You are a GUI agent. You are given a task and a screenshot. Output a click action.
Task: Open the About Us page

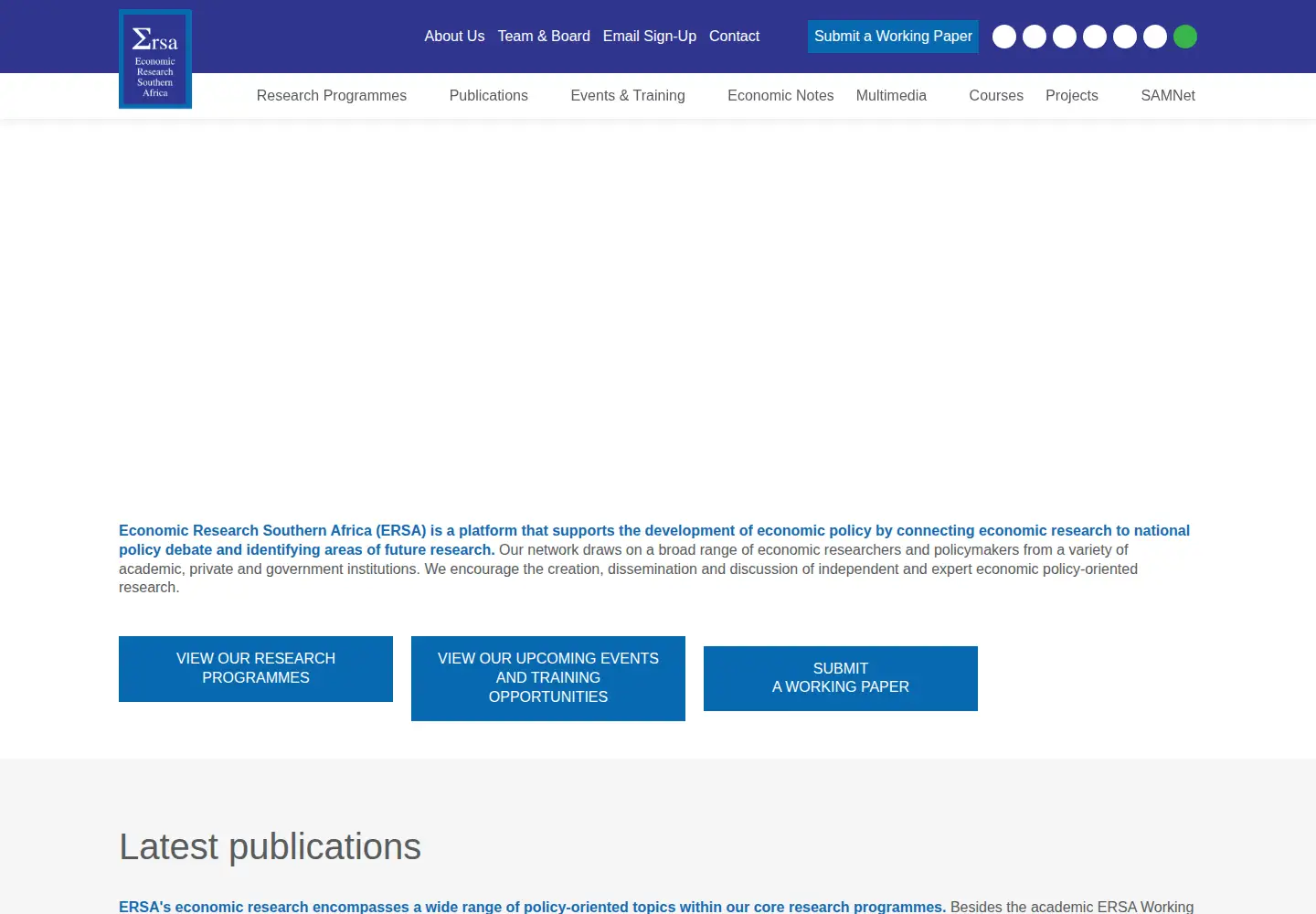coord(454,37)
